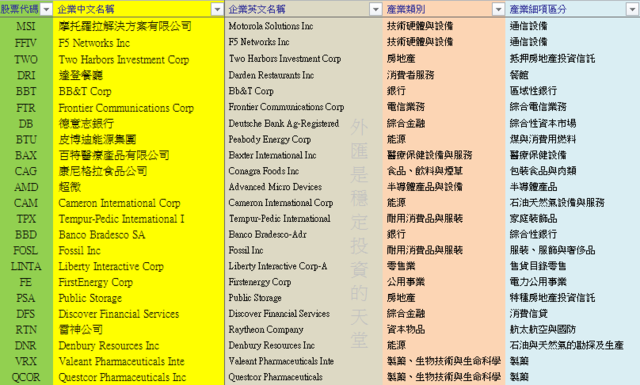Click the Conagra Foods Inc cell

coord(304,171)
